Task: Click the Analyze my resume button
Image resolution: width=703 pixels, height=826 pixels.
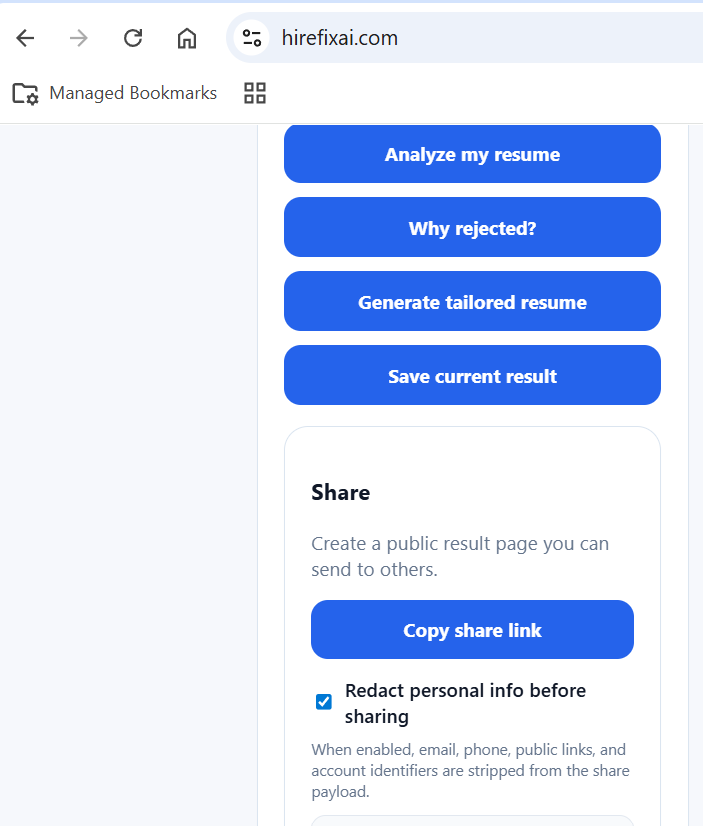Action: [x=472, y=154]
